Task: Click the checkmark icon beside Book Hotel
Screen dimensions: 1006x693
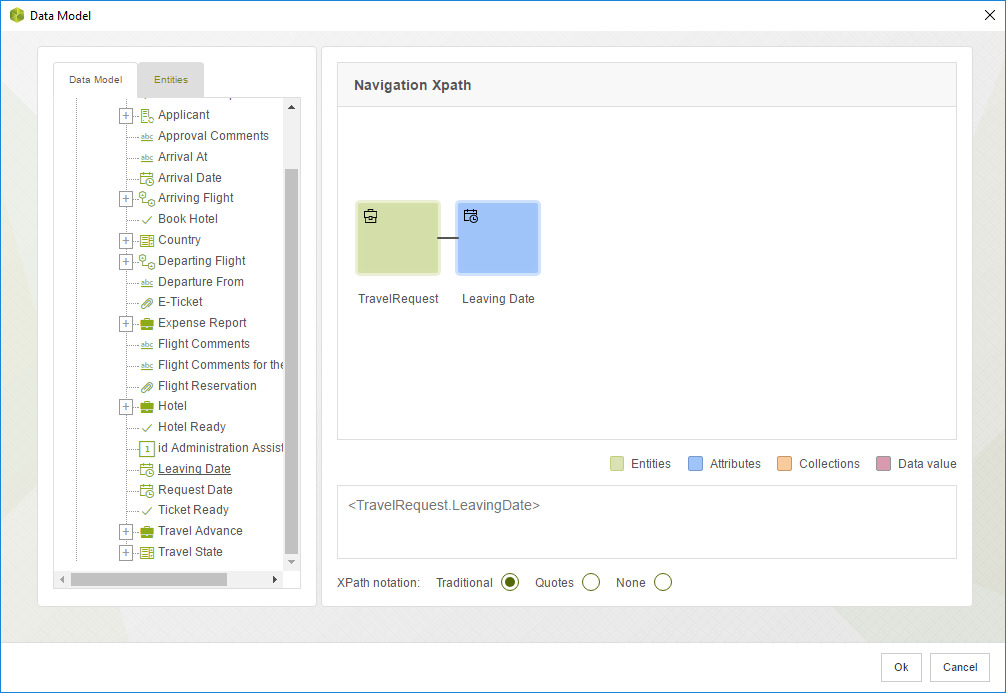Action: point(147,219)
